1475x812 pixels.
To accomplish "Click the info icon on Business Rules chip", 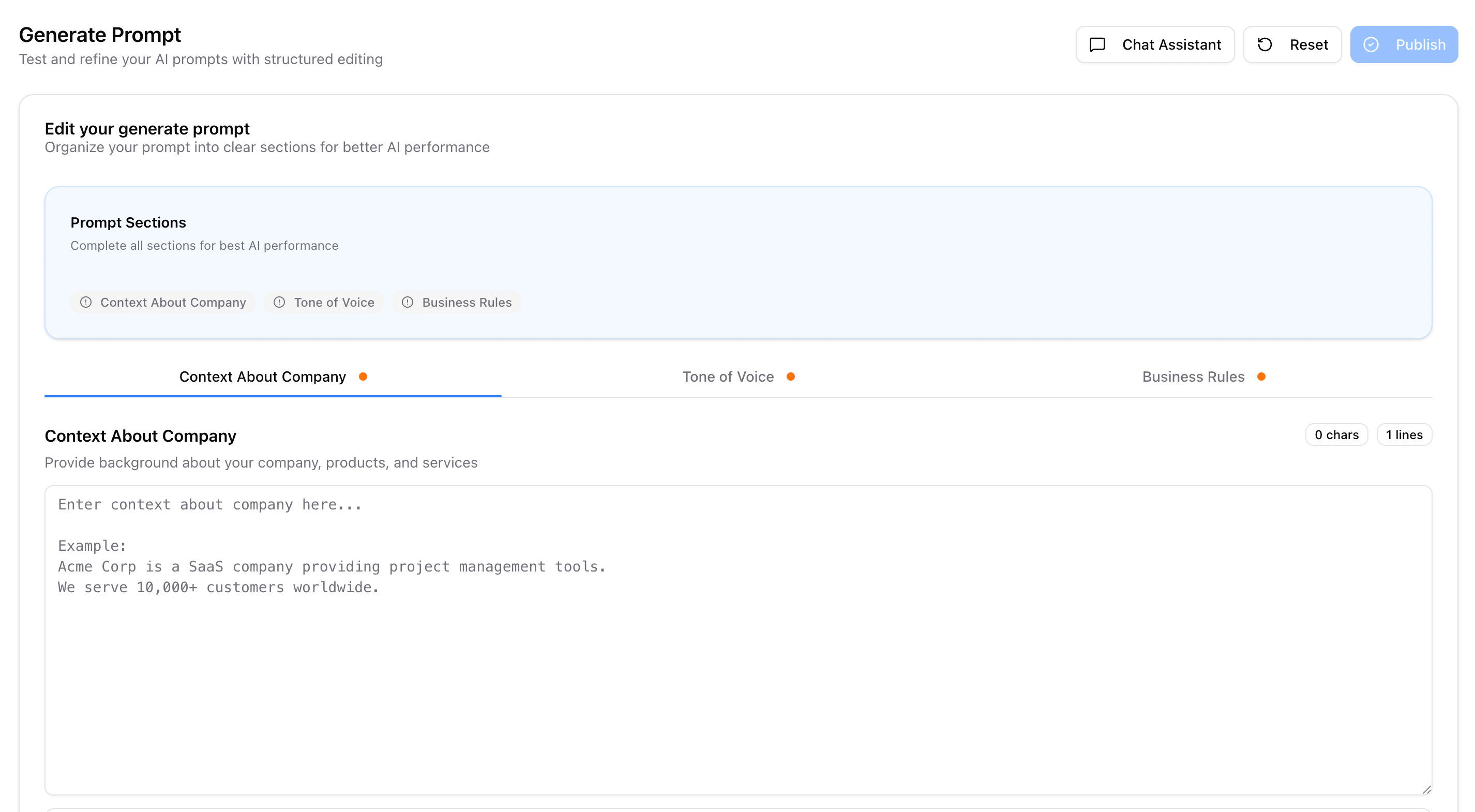I will (408, 303).
